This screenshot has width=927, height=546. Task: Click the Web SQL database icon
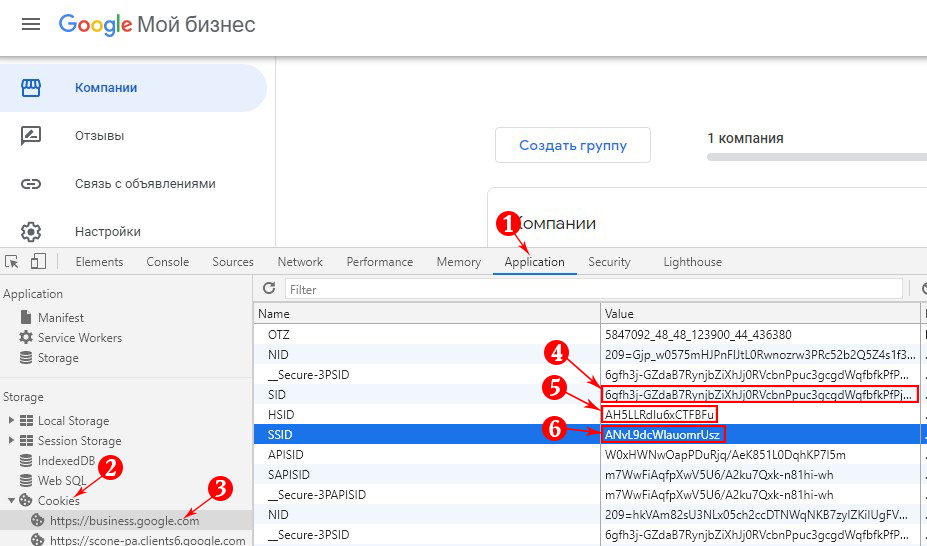click(25, 480)
